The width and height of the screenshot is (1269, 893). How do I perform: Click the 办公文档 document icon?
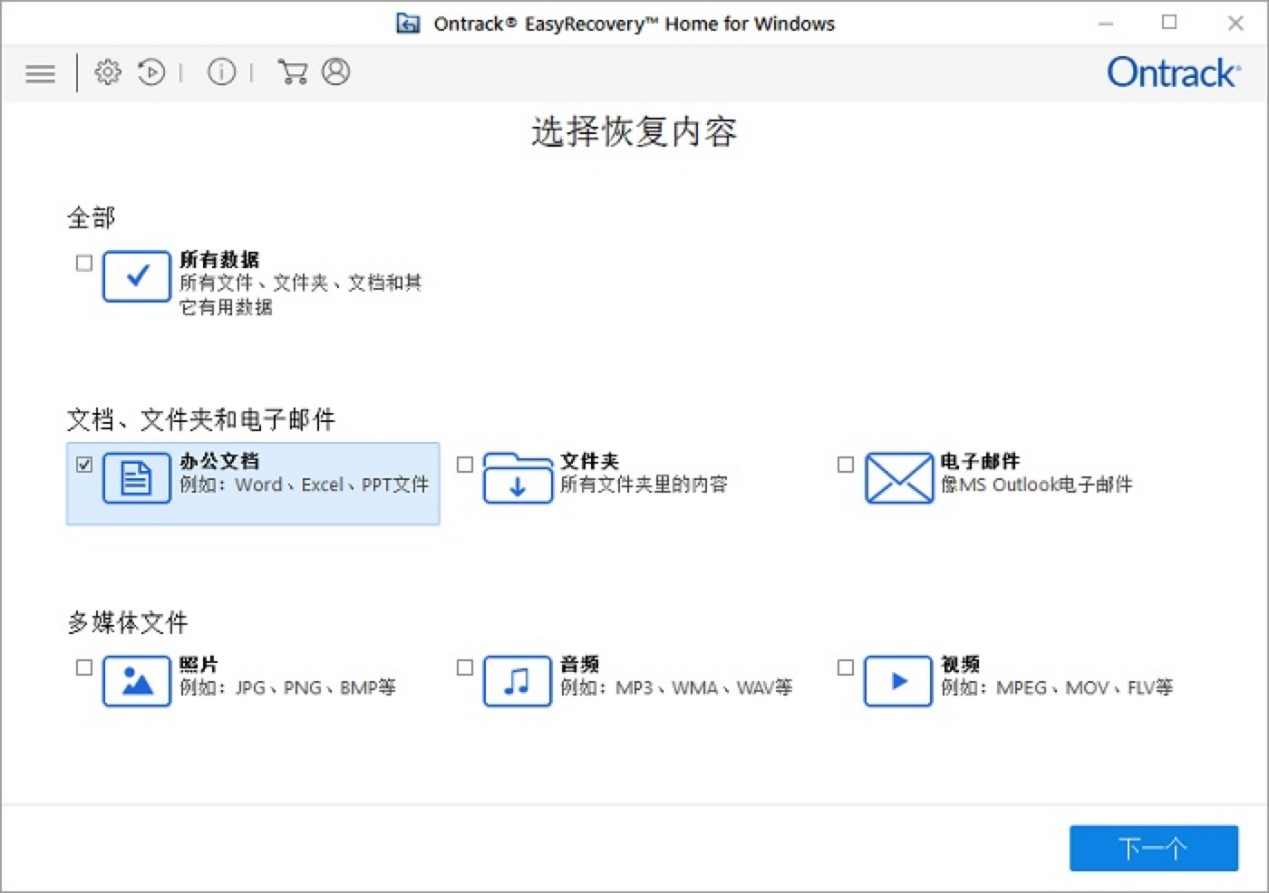(137, 478)
